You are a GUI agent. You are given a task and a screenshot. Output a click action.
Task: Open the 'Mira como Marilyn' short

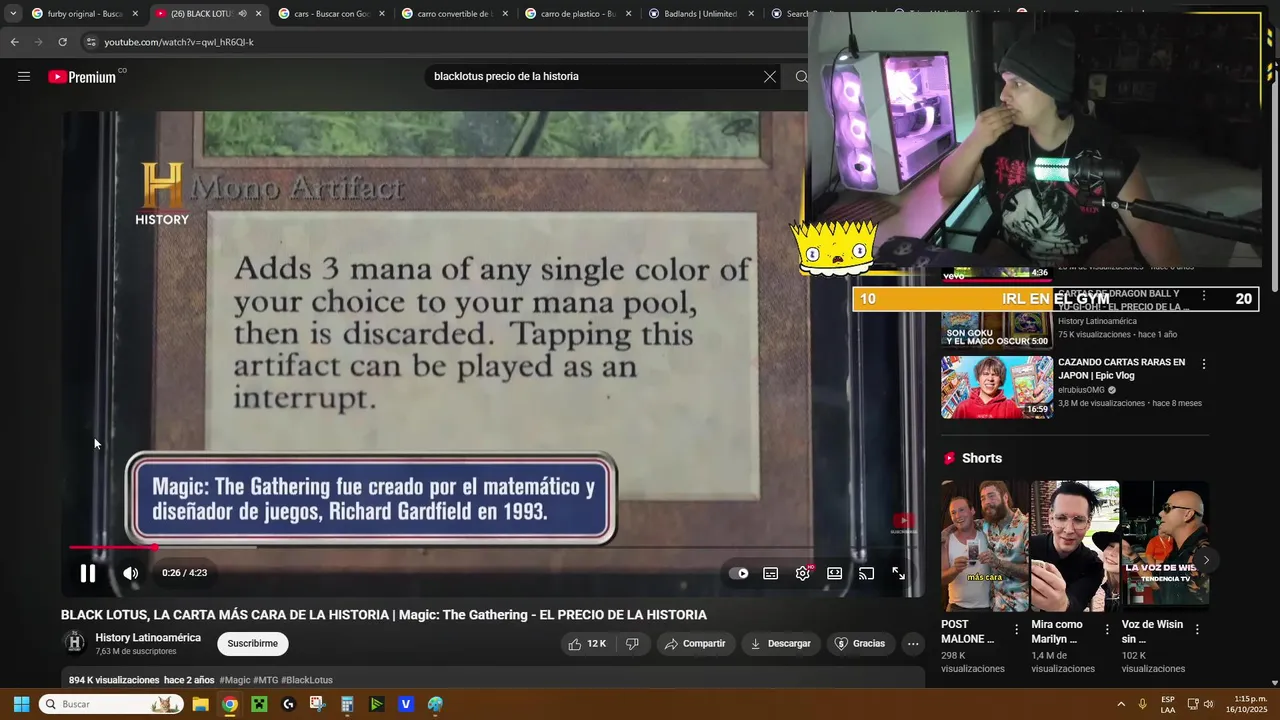(x=1075, y=545)
